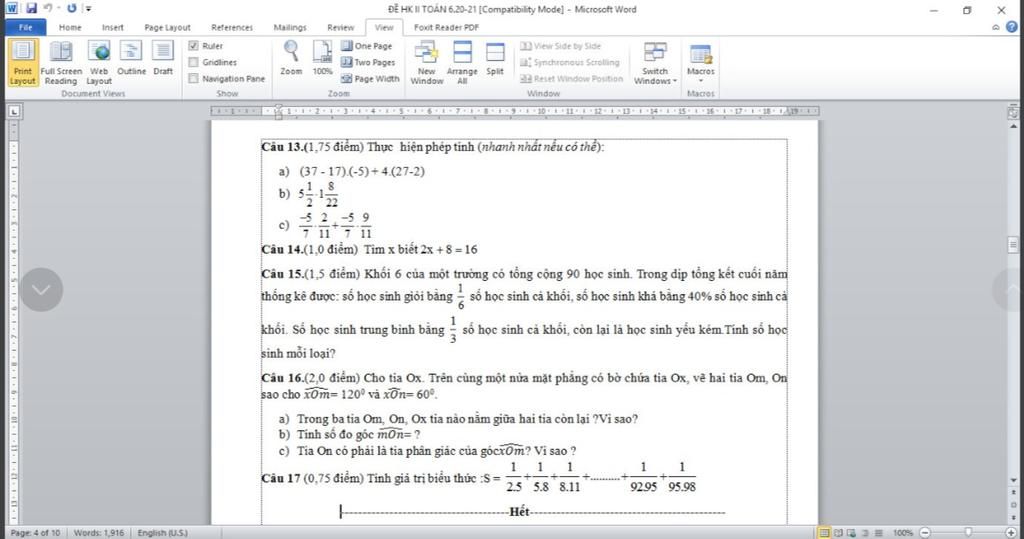Uncheck the Ruler checkbox
Screen dimensions: 1024x539
(193, 46)
